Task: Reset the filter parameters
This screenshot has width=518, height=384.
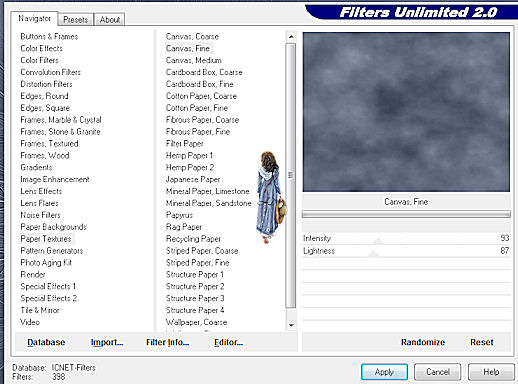Action: tap(482, 342)
